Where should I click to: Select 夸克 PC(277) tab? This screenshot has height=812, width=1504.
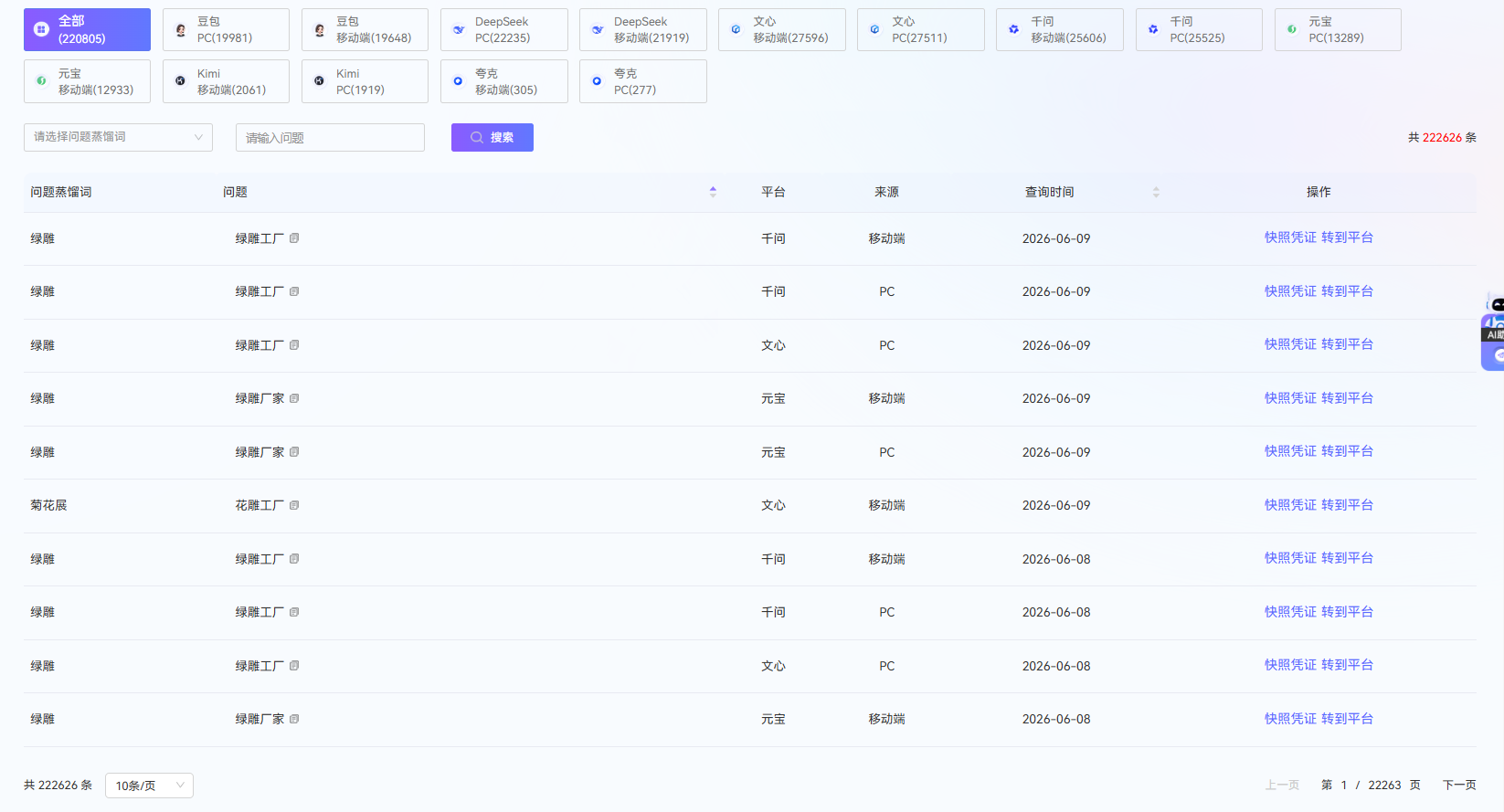pyautogui.click(x=642, y=81)
